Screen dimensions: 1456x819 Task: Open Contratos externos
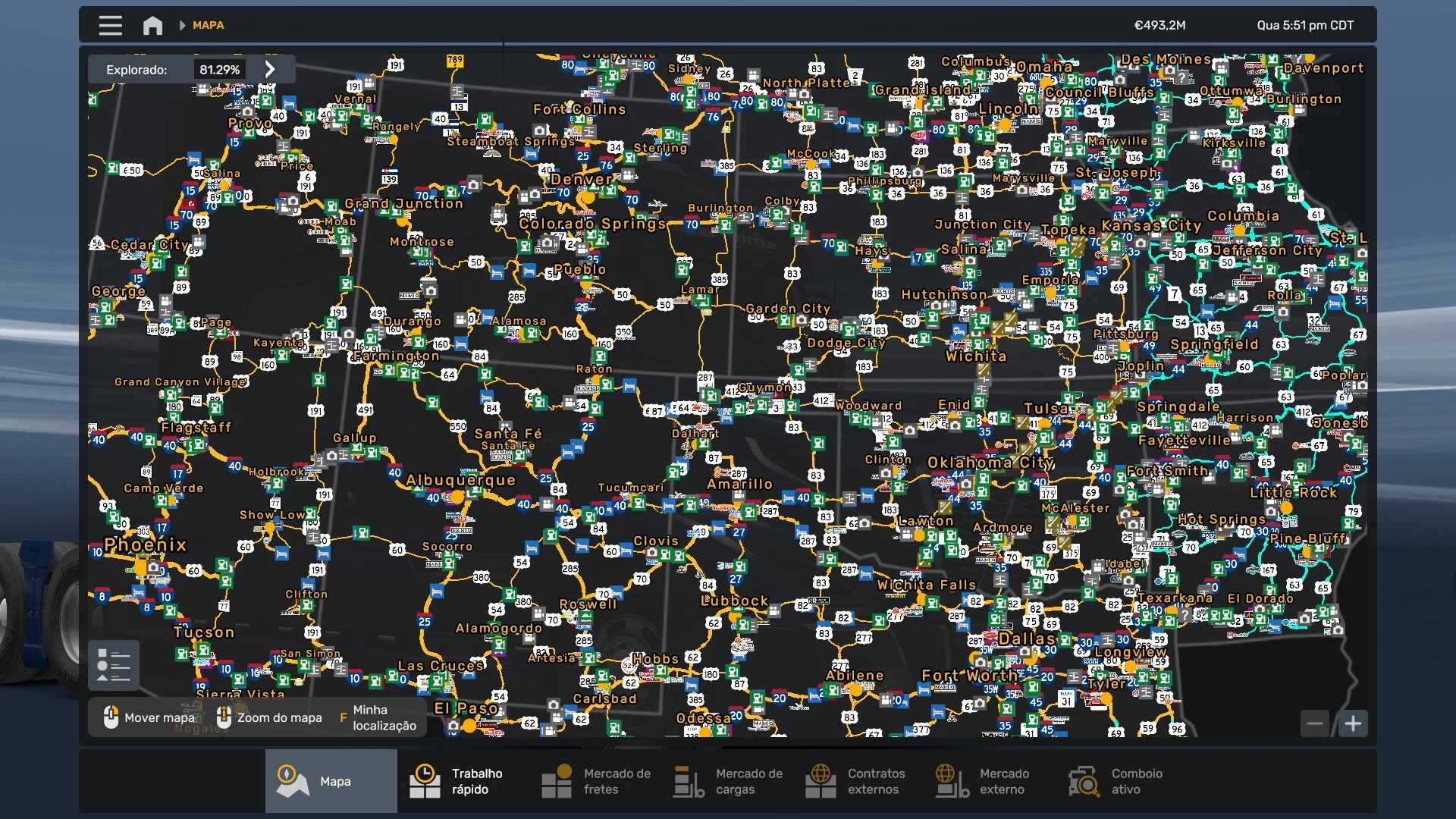[857, 781]
